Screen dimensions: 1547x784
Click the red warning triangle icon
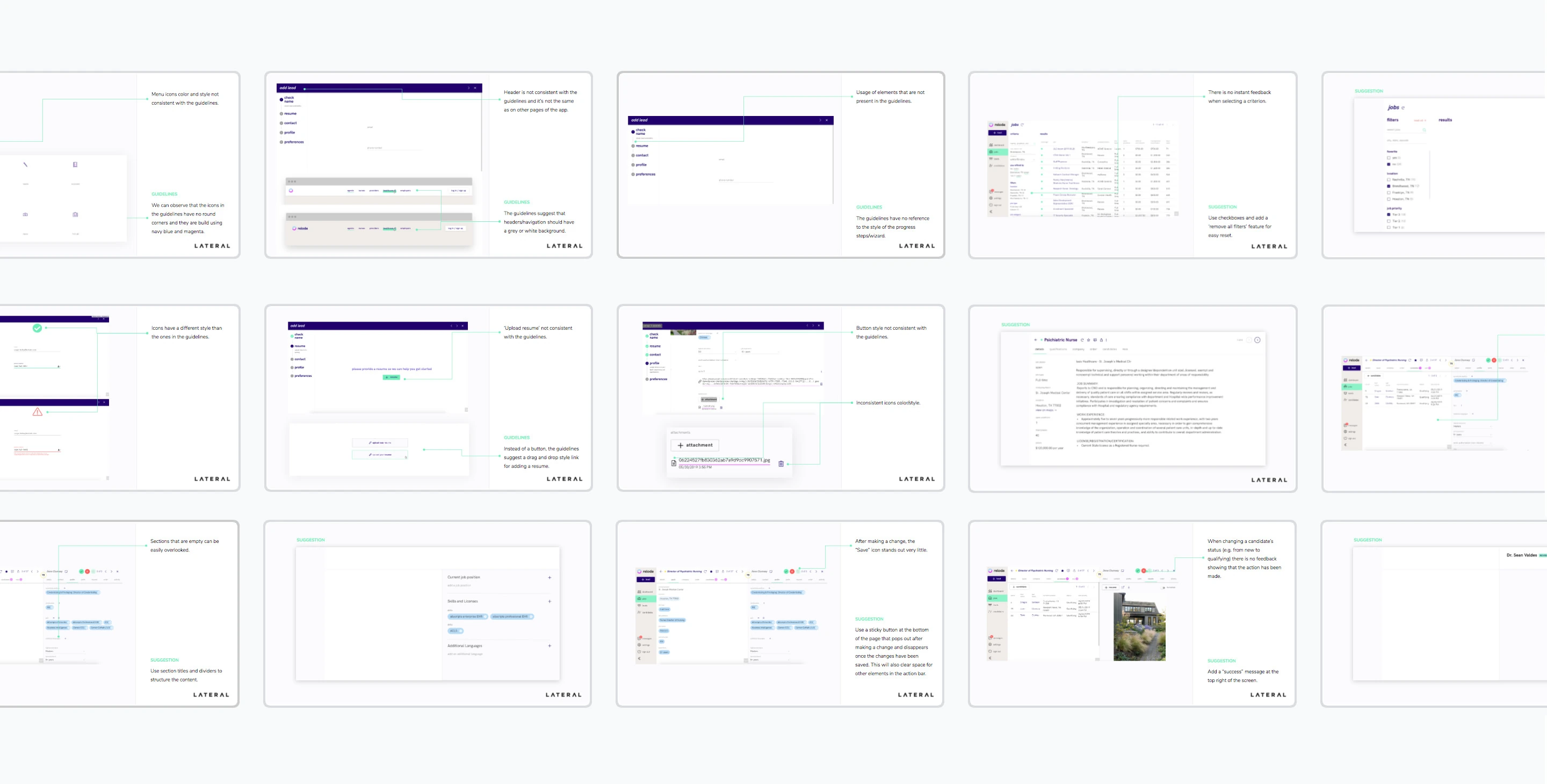click(x=37, y=412)
